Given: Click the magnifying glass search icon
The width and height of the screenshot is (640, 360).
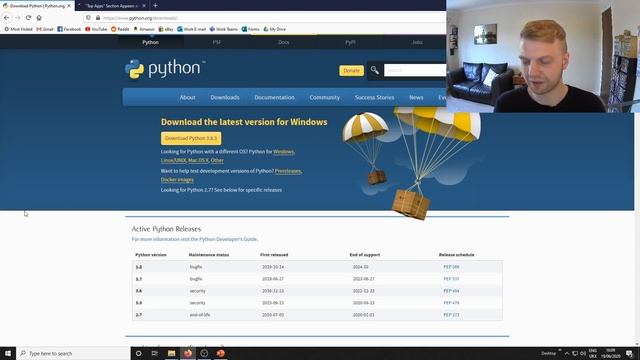Looking at the screenshot, I should click(x=374, y=71).
